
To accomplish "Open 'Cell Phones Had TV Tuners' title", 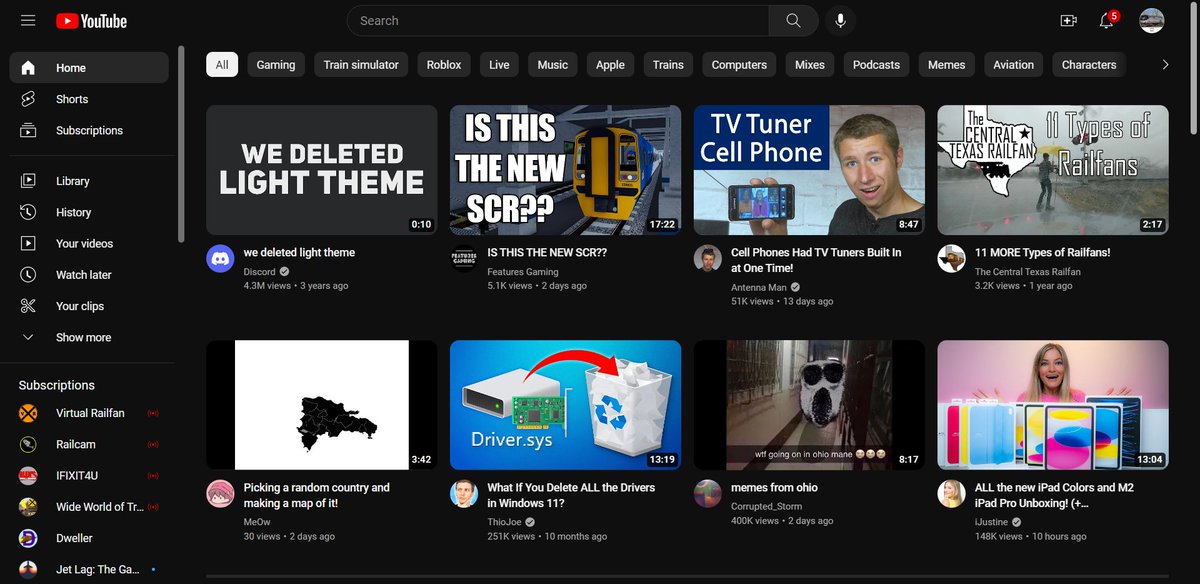I will click(816, 260).
